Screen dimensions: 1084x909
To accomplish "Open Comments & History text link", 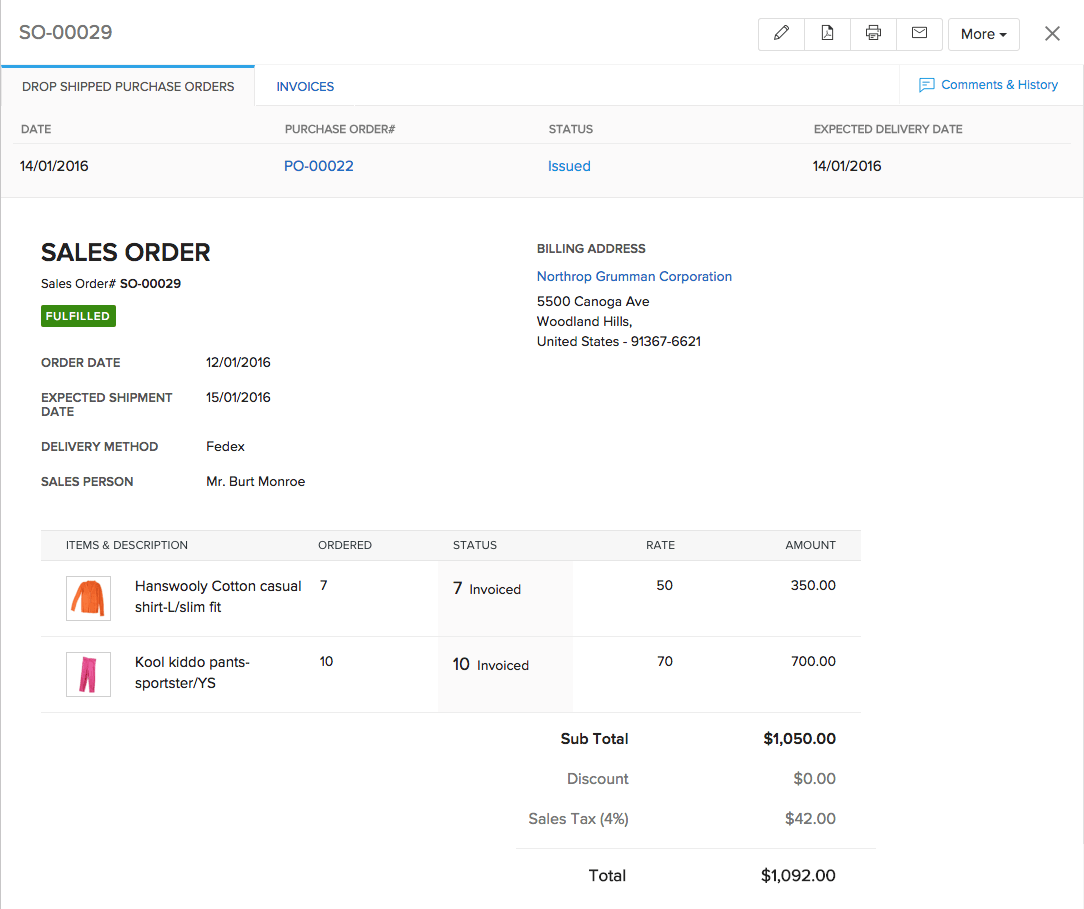I will click(999, 85).
